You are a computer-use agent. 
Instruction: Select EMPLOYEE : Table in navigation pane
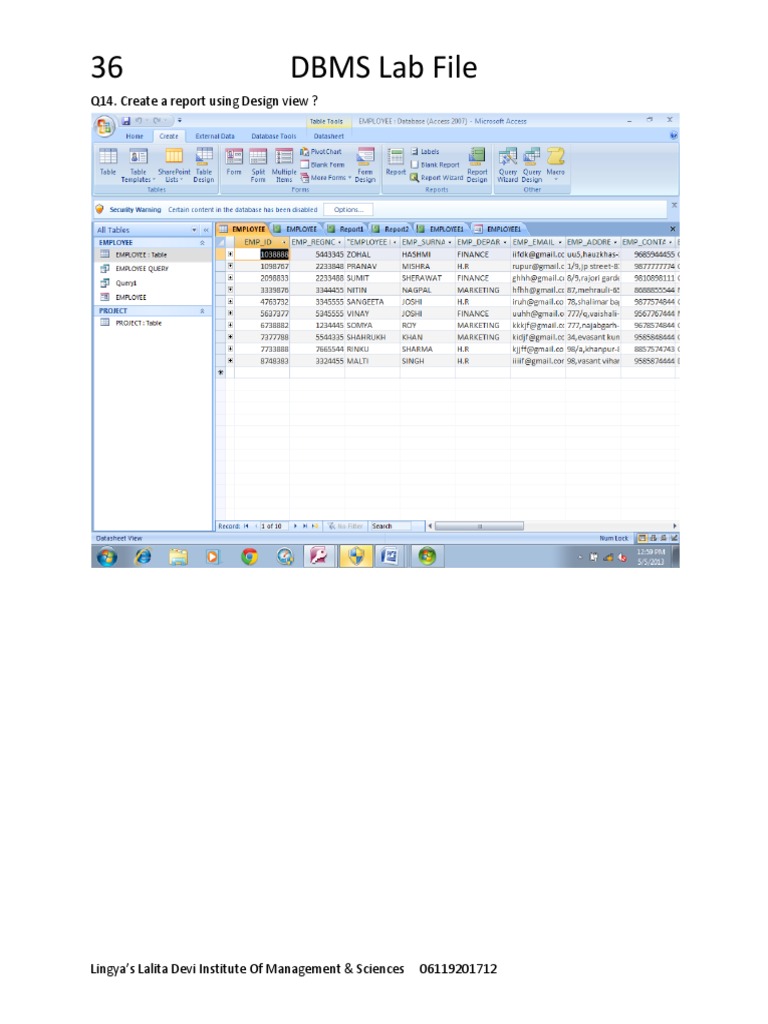coord(153,254)
